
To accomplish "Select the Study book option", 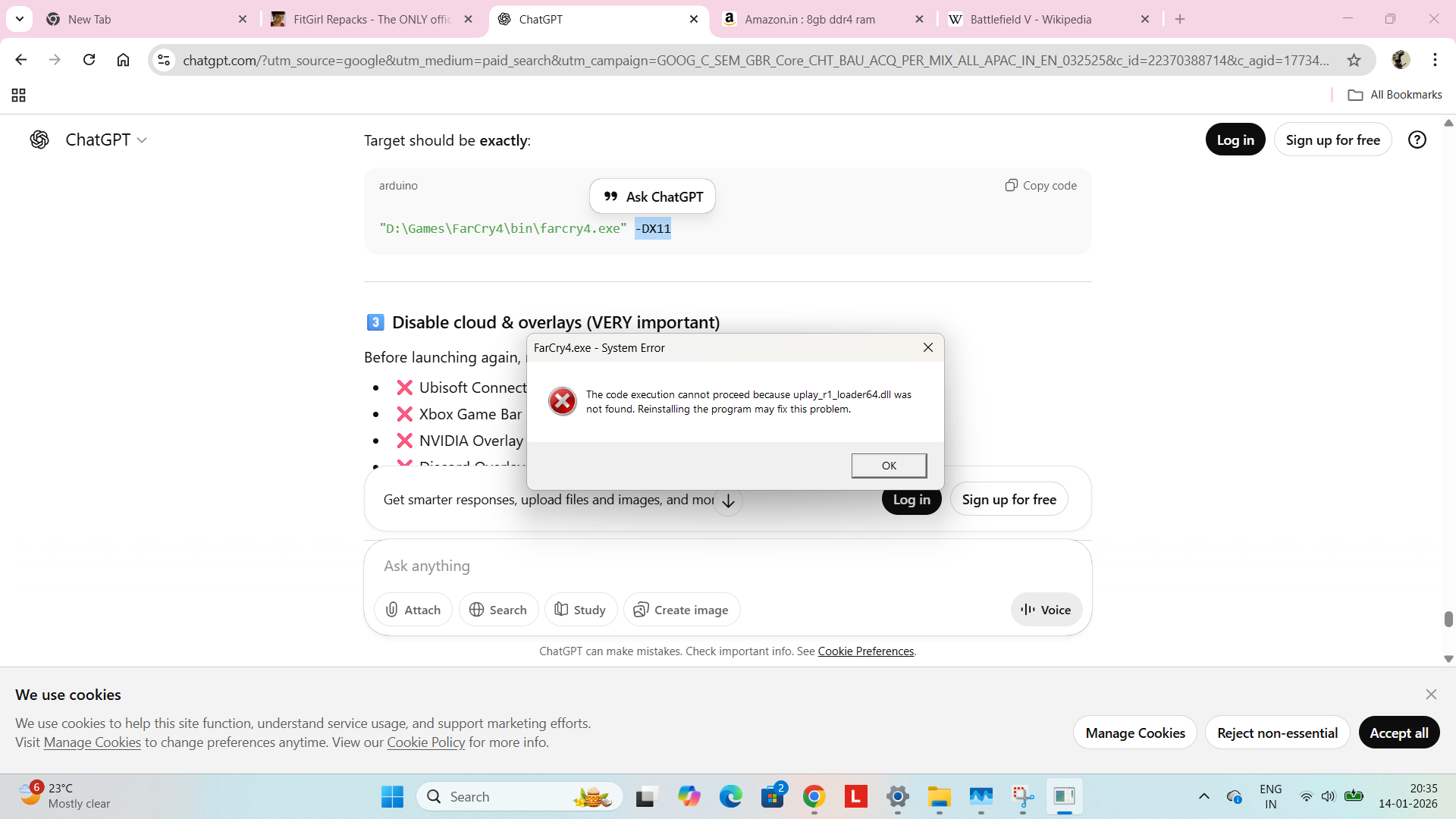I will tap(580, 610).
